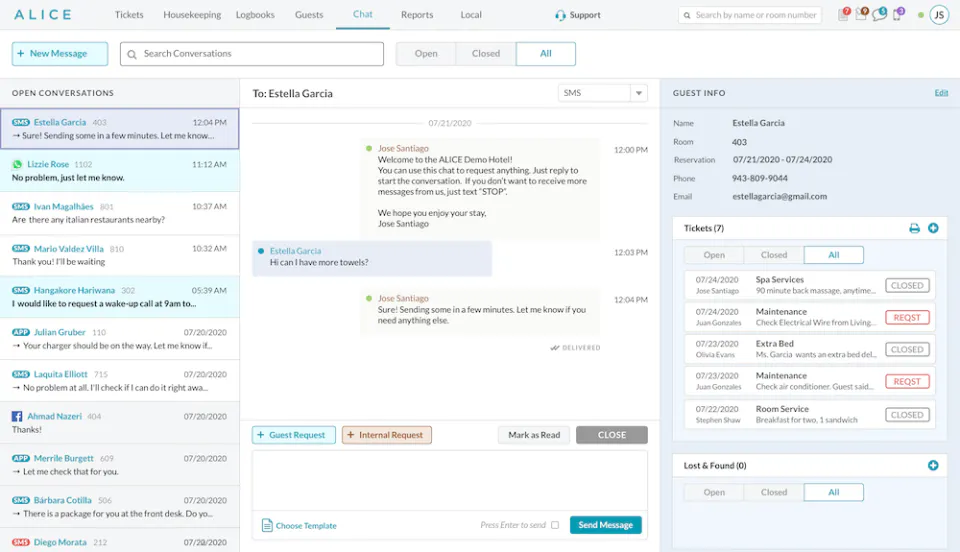Enable Press Enter to send checkbox
The image size is (960, 552).
pos(555,525)
